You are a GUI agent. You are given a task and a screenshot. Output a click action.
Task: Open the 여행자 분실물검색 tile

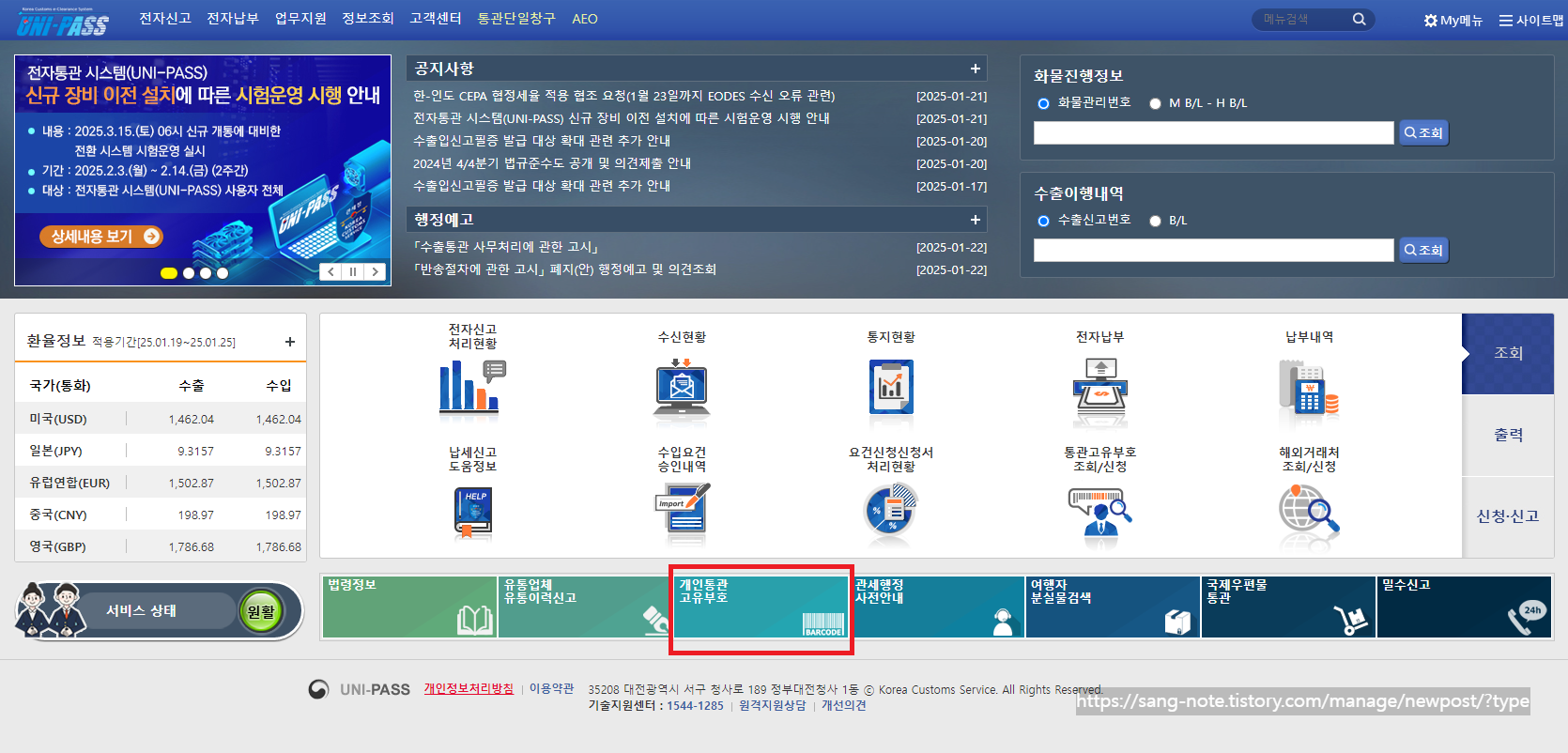[x=1113, y=607]
